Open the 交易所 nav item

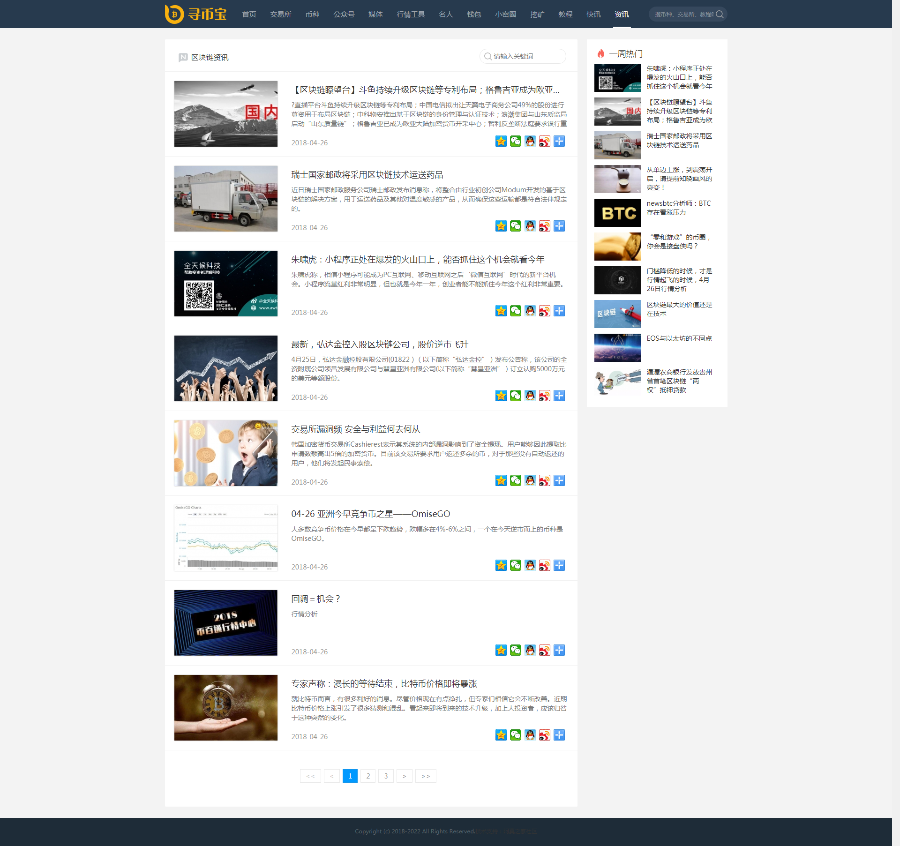281,14
